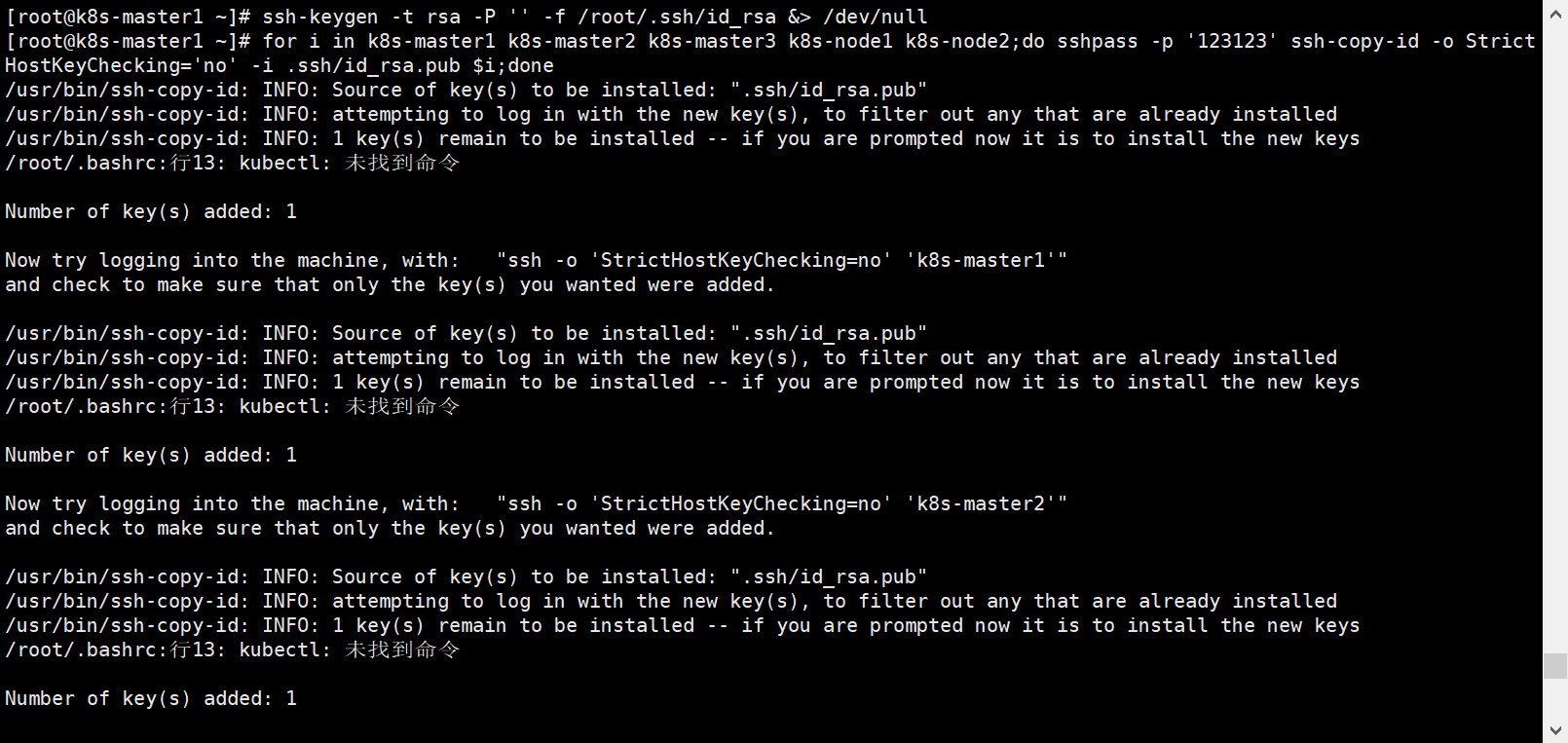Click the bottommost 'Number of key(s) added' line
This screenshot has width=1568, height=743.
(151, 698)
